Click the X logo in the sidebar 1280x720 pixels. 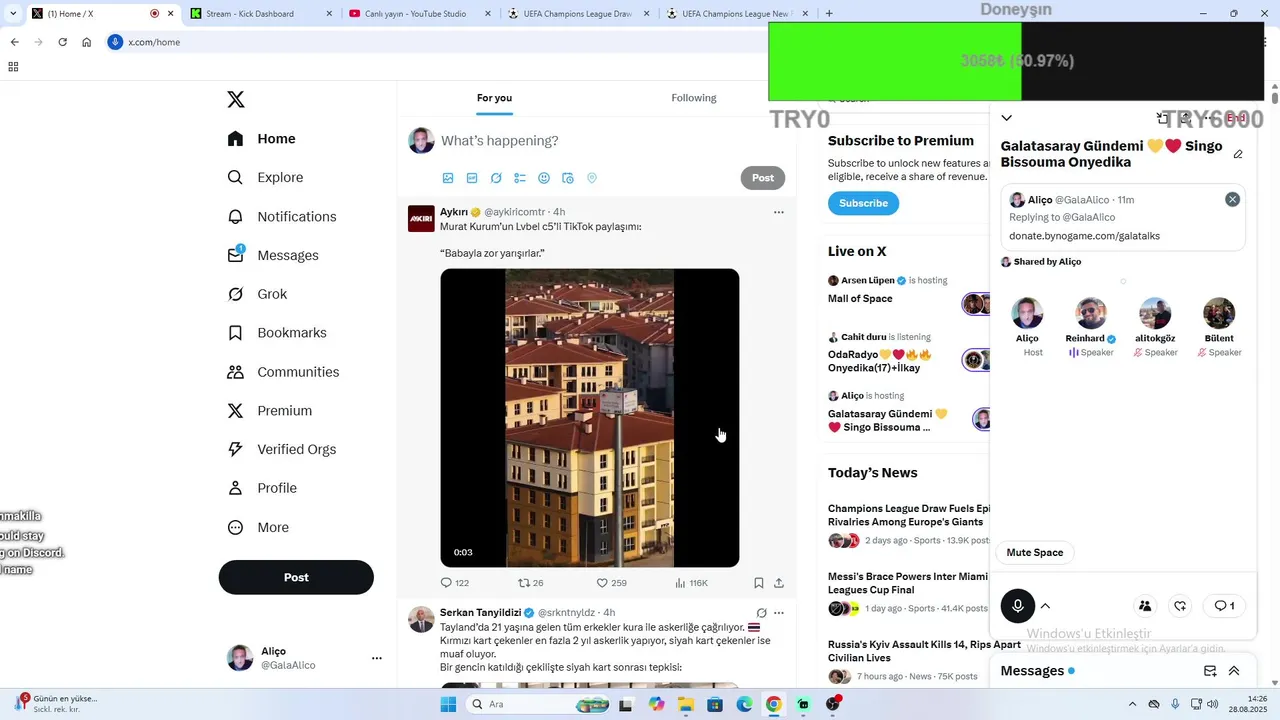click(x=236, y=99)
